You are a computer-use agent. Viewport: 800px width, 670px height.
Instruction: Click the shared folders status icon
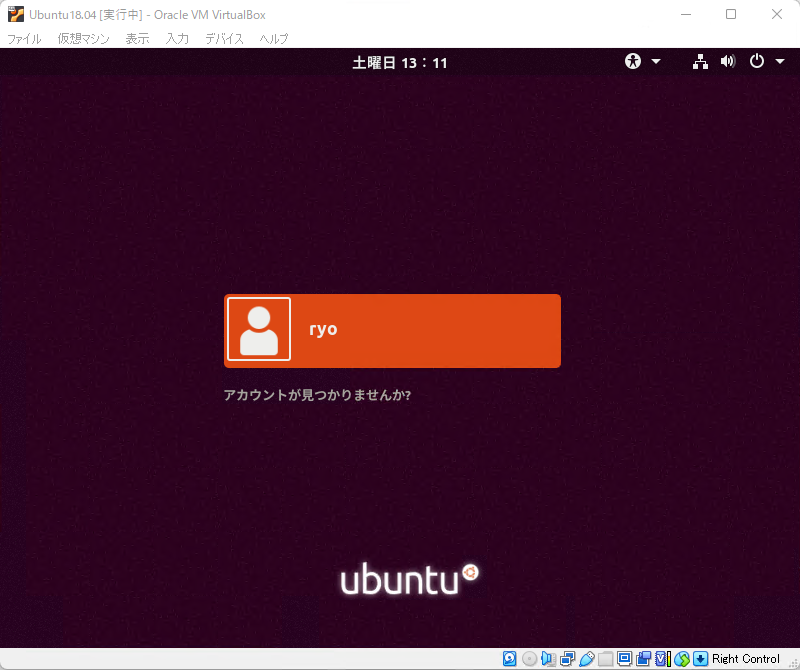pyautogui.click(x=606, y=659)
